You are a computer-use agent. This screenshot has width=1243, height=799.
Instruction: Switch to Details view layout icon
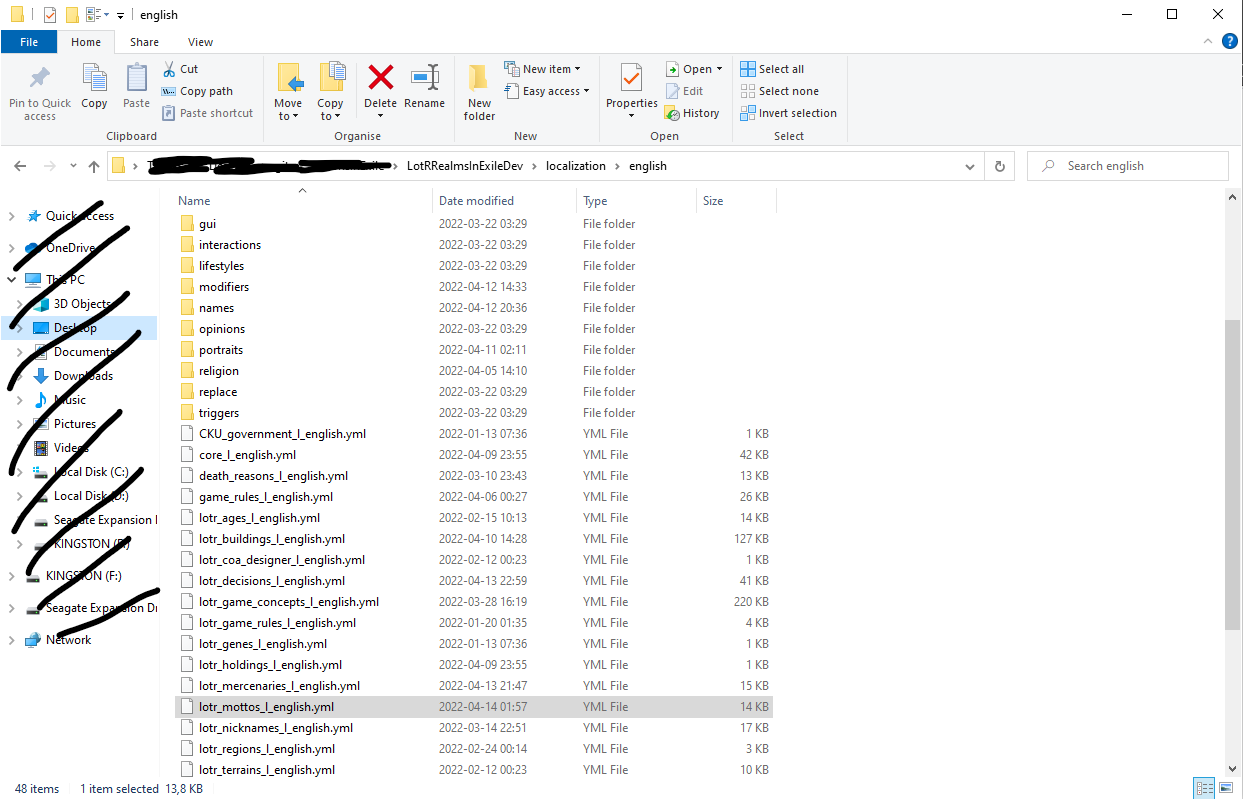(1204, 788)
